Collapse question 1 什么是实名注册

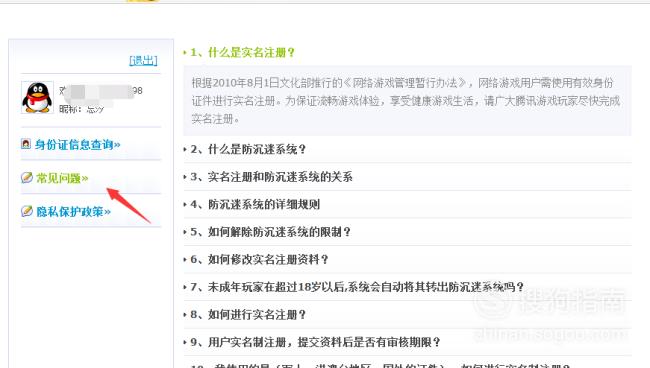coord(243,53)
